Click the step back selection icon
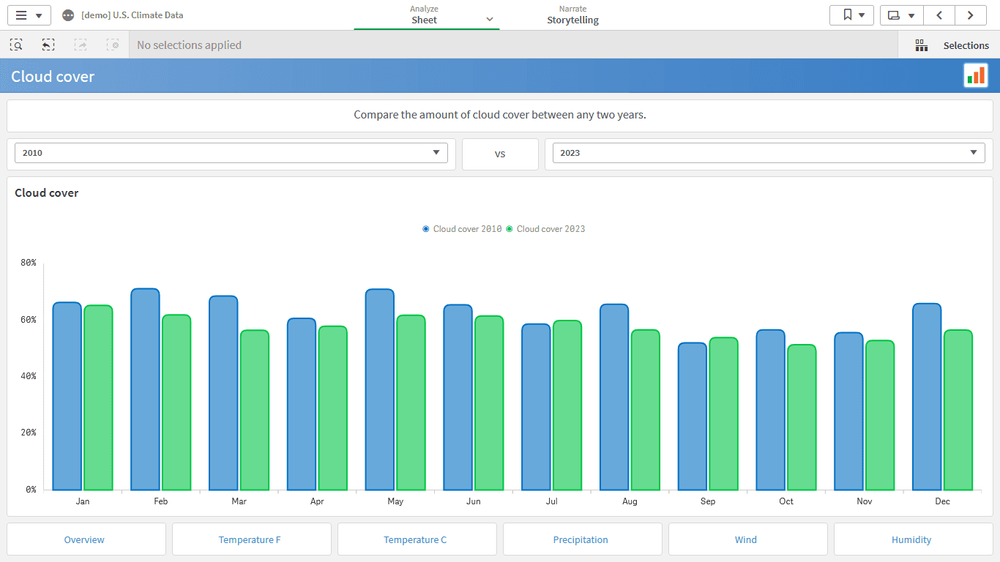This screenshot has height=562, width=1000. click(48, 45)
